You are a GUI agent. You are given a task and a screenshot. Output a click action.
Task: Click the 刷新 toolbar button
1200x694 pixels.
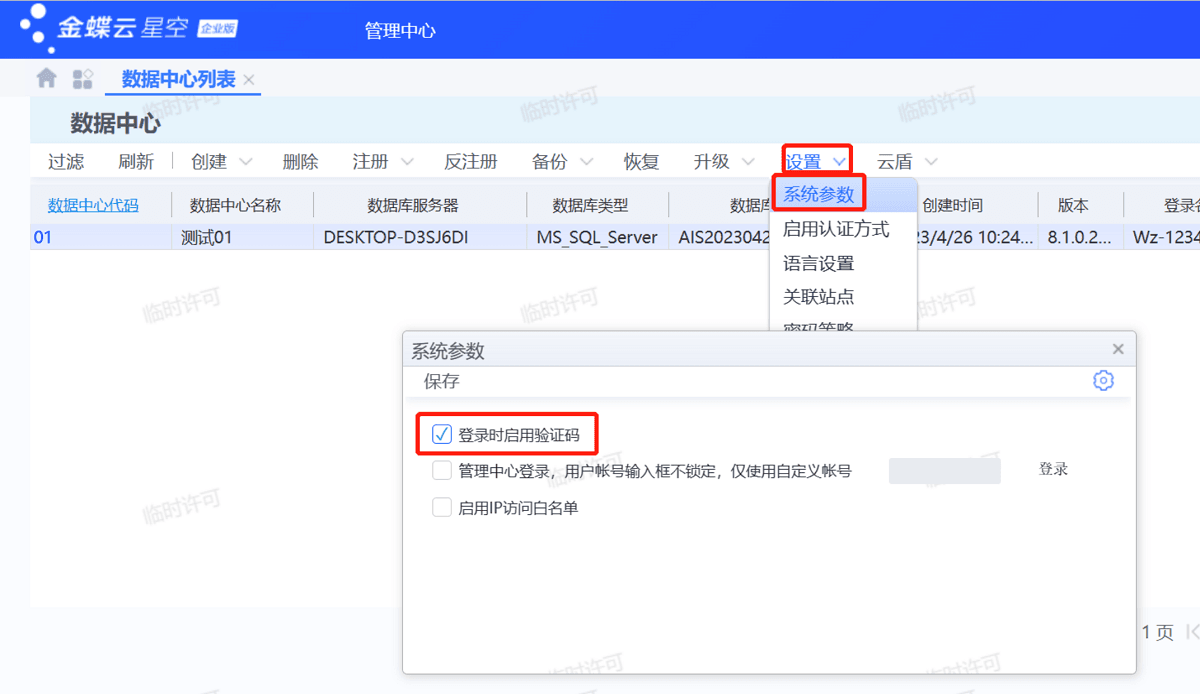(x=136, y=162)
